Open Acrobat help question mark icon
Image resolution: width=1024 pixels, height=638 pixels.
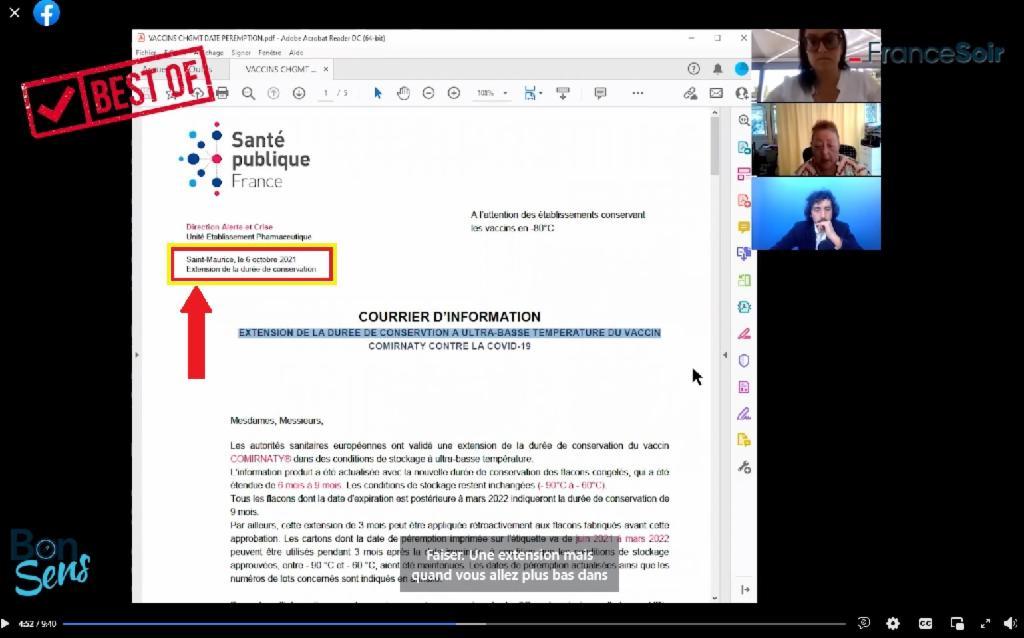694,69
